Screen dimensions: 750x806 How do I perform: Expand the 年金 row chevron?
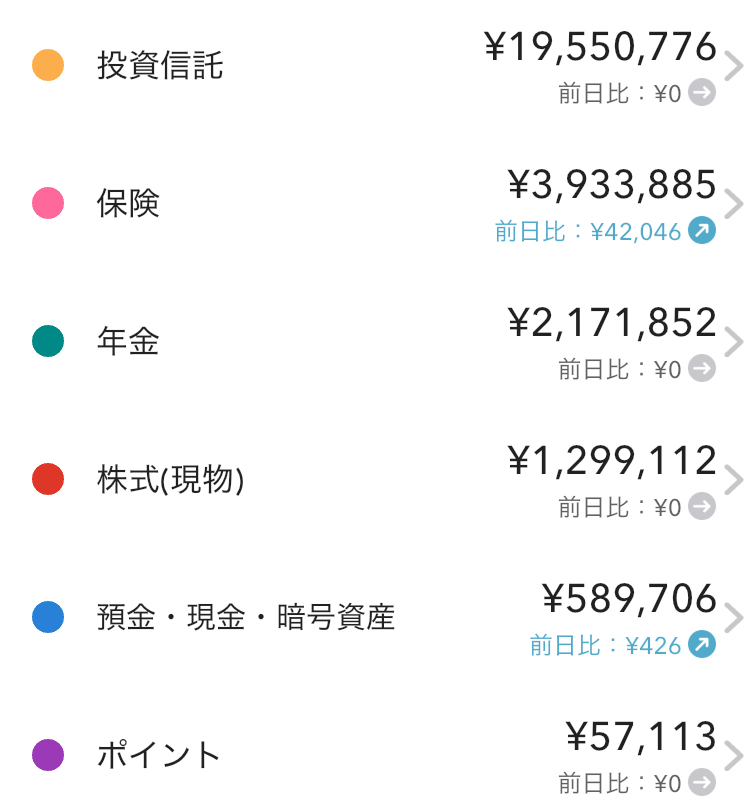coord(734,342)
